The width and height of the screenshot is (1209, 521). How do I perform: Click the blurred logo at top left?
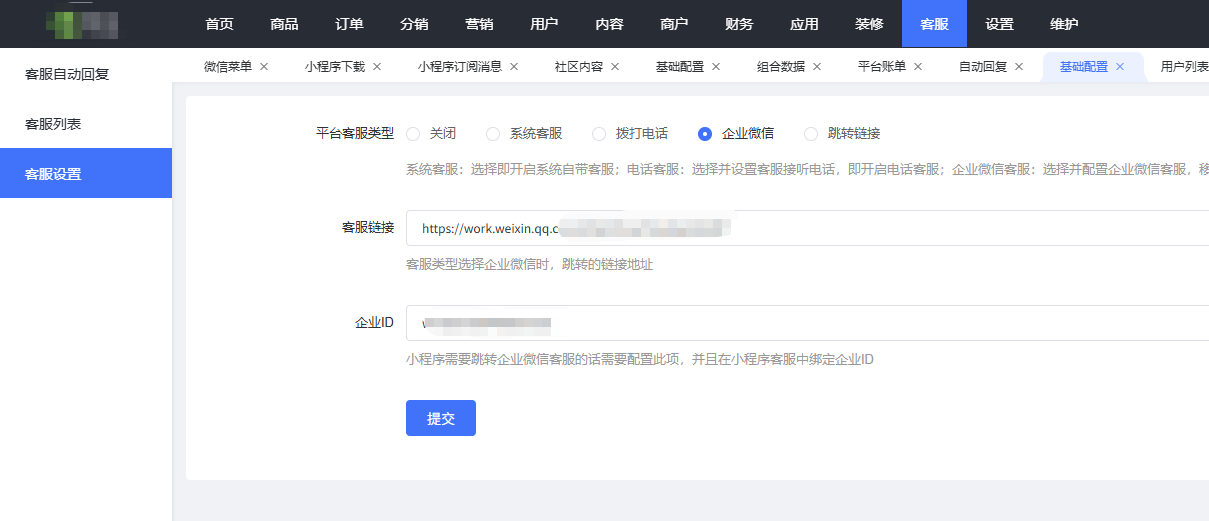82,24
